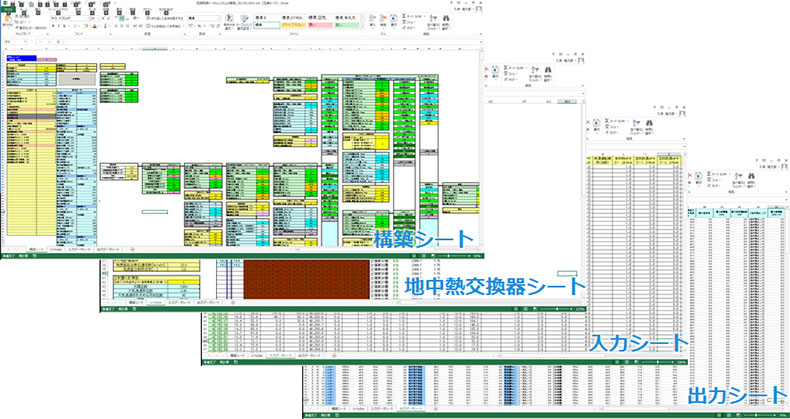The image size is (790, 419).
Task: Click the Paste icon in the main ribbon
Action: [9, 20]
